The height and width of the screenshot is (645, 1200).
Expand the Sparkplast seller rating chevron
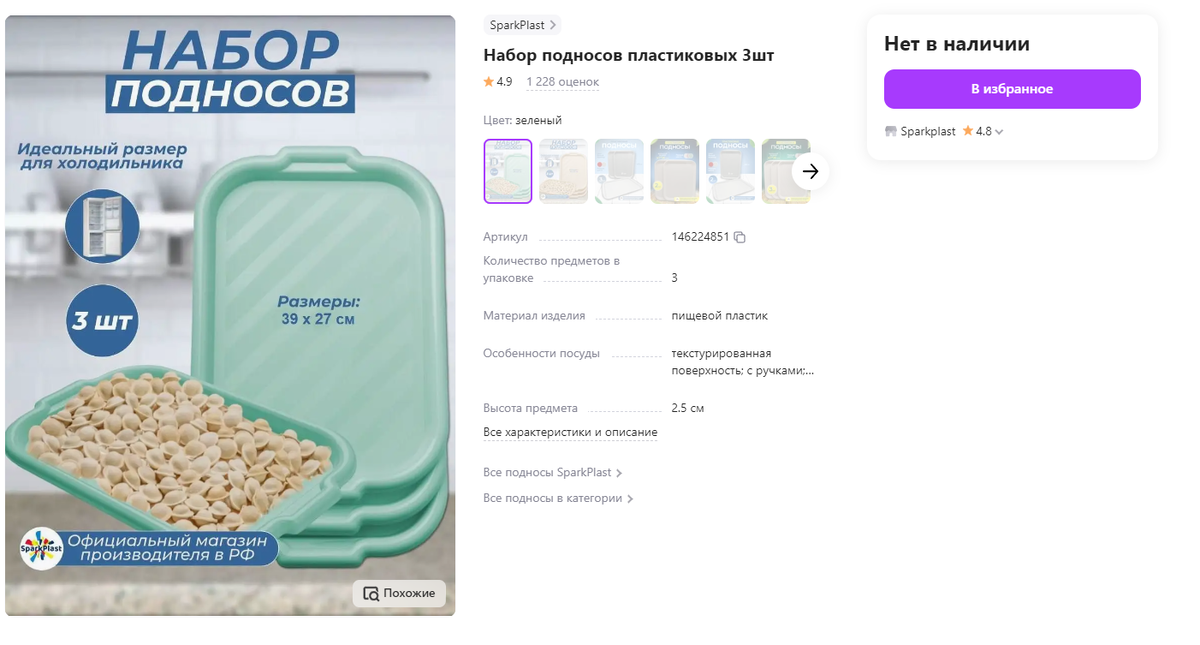(x=999, y=132)
